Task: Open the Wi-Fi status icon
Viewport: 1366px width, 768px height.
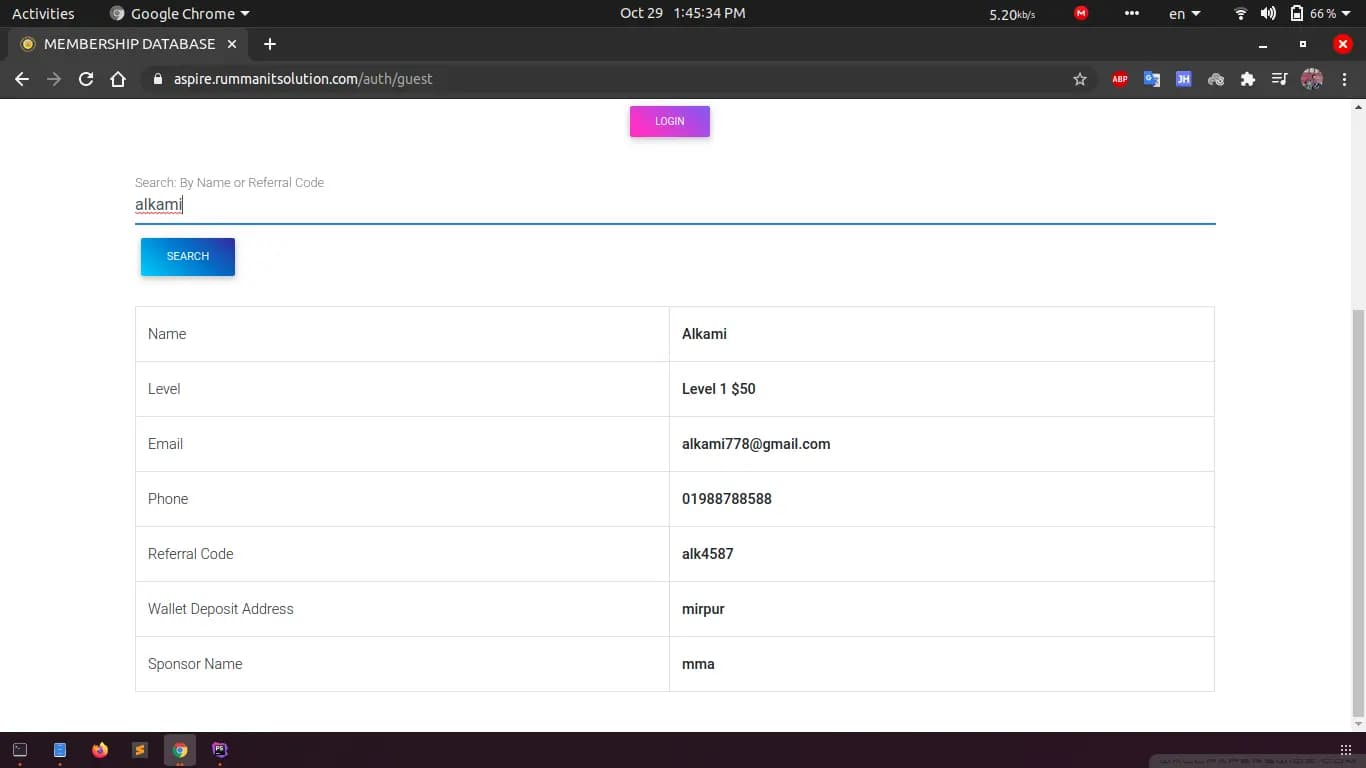Action: [x=1241, y=13]
